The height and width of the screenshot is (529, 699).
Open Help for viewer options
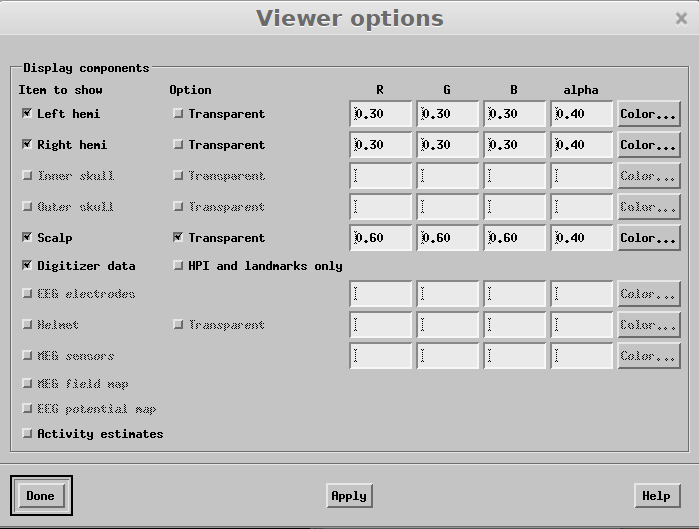pos(656,496)
